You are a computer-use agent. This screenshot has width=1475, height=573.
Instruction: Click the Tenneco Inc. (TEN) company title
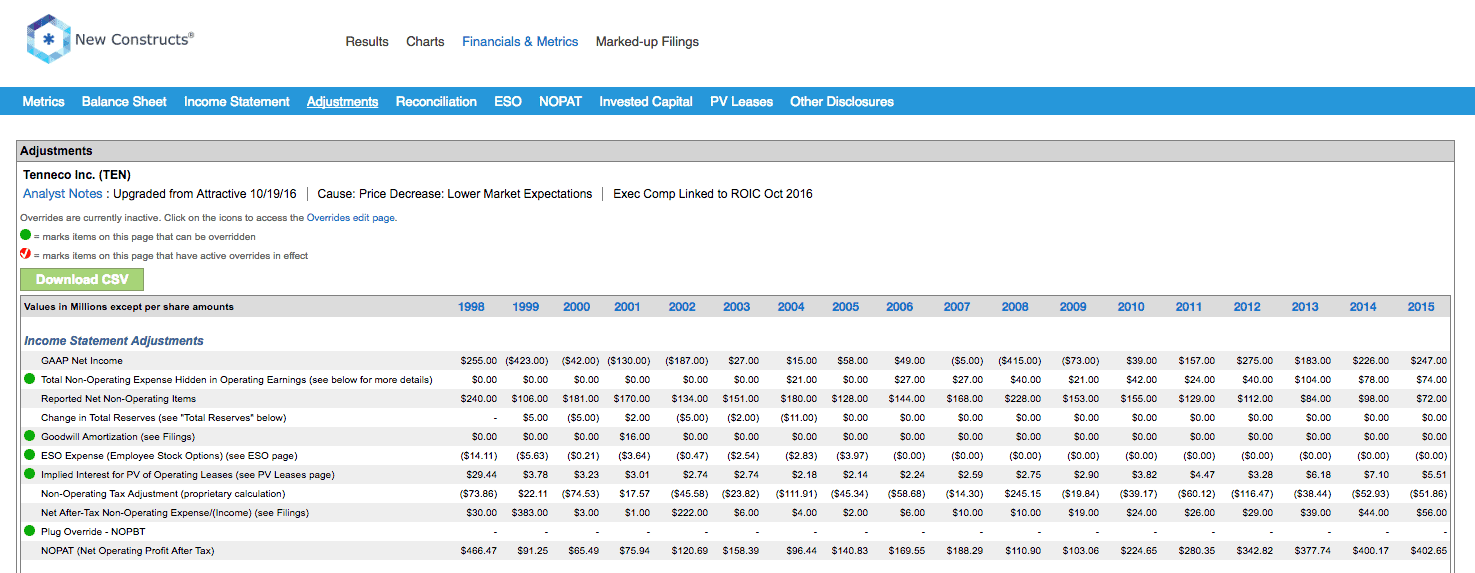pos(77,175)
